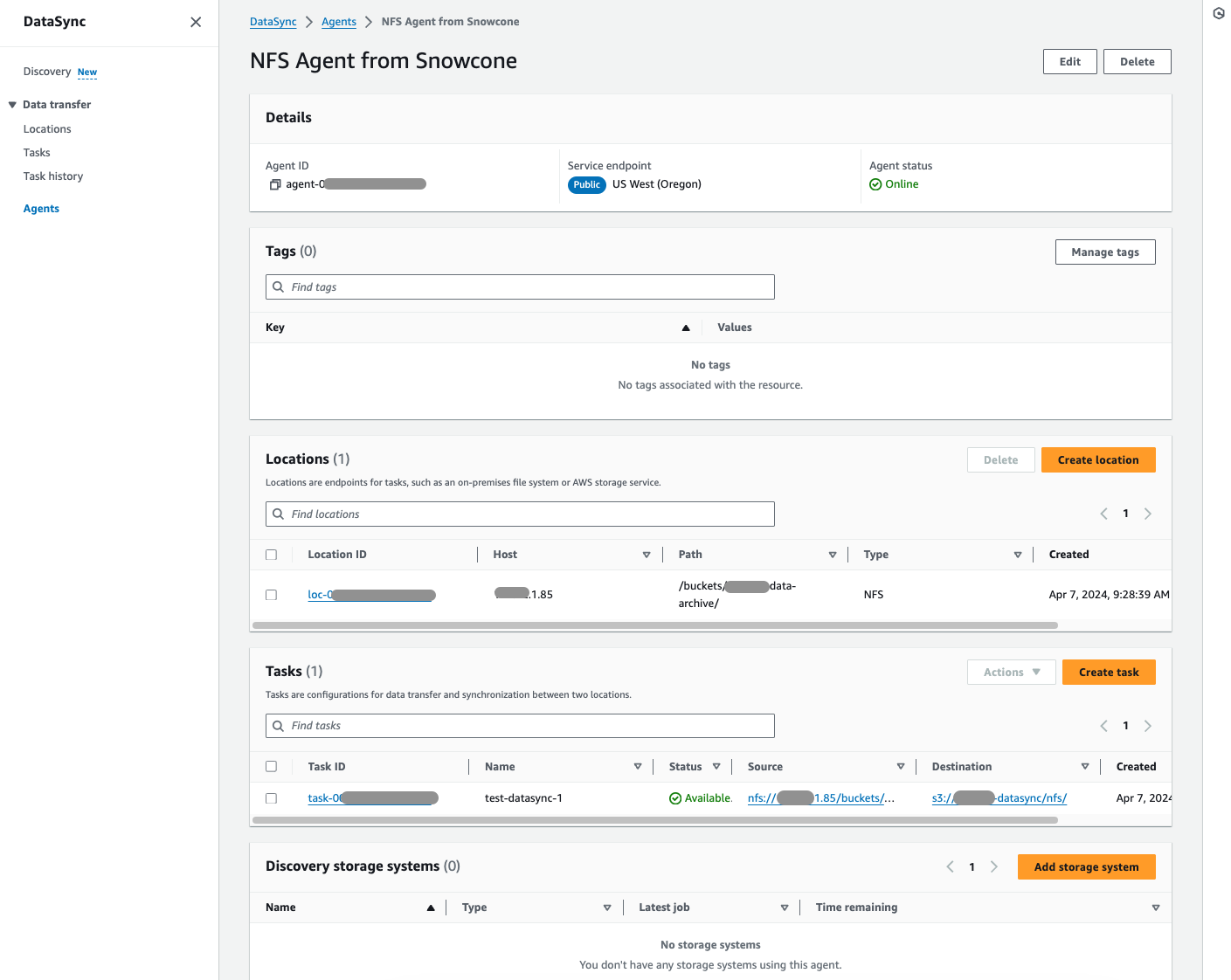Close the DataSync side navigation panel
Screen dimensions: 1231x980
pos(196,22)
